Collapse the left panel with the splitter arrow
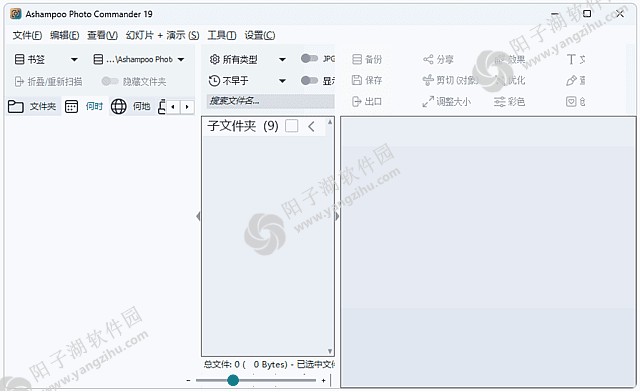 click(x=198, y=216)
